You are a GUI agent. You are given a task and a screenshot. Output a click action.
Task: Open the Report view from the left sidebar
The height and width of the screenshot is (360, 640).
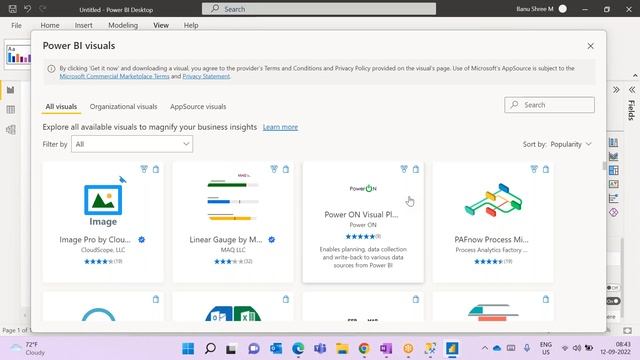click(x=11, y=90)
